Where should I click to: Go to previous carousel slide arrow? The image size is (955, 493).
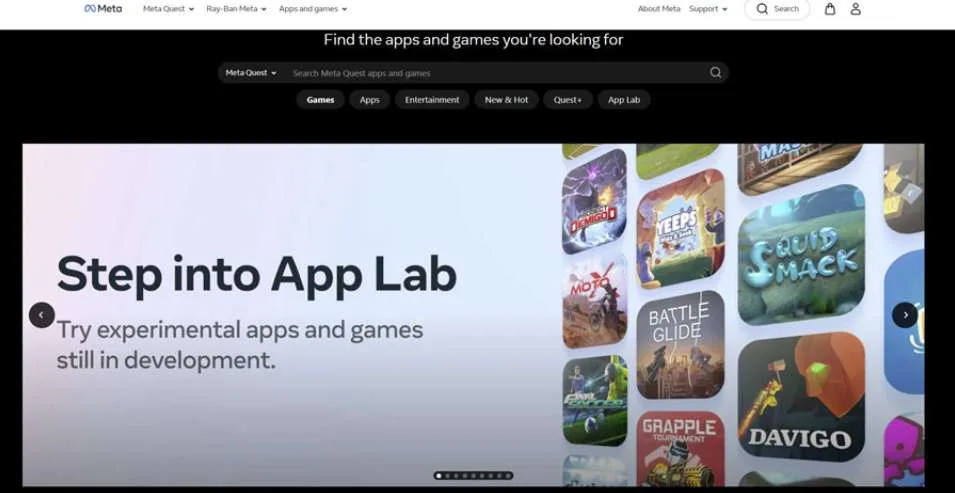[x=41, y=315]
